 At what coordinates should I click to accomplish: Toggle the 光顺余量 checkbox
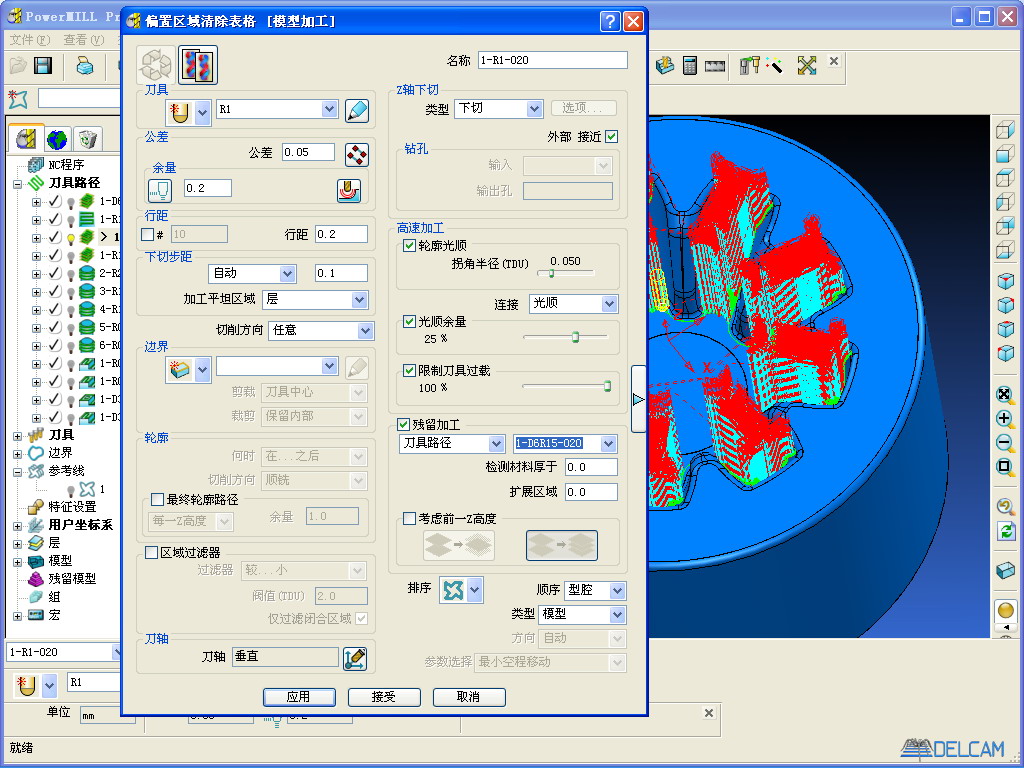point(409,321)
